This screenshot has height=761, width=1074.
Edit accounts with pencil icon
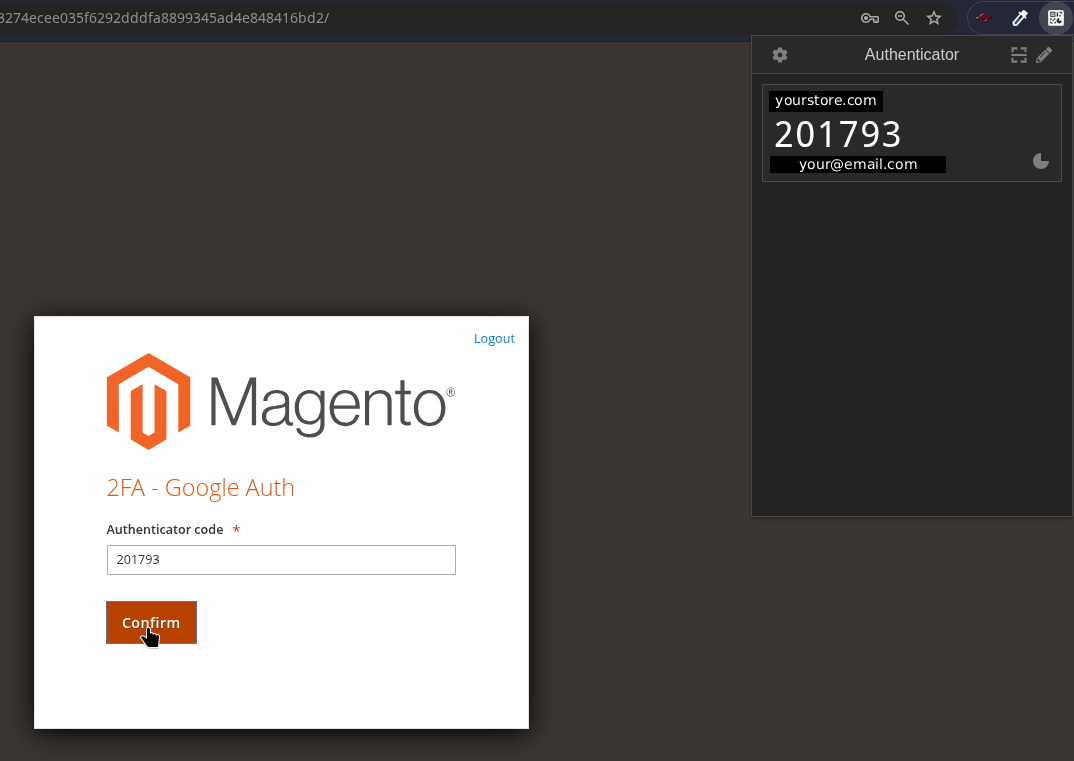tap(1044, 55)
